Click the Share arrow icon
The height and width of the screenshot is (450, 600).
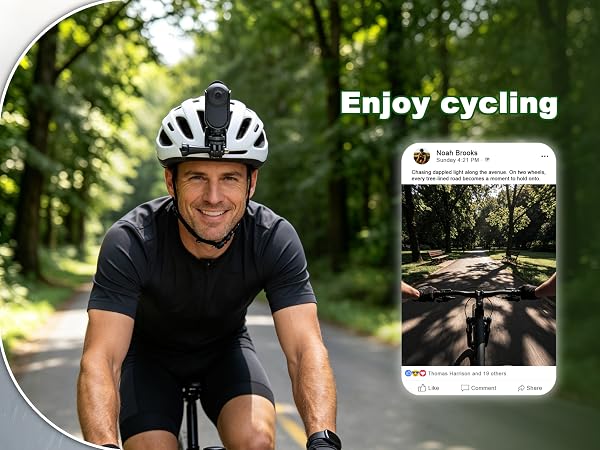521,388
